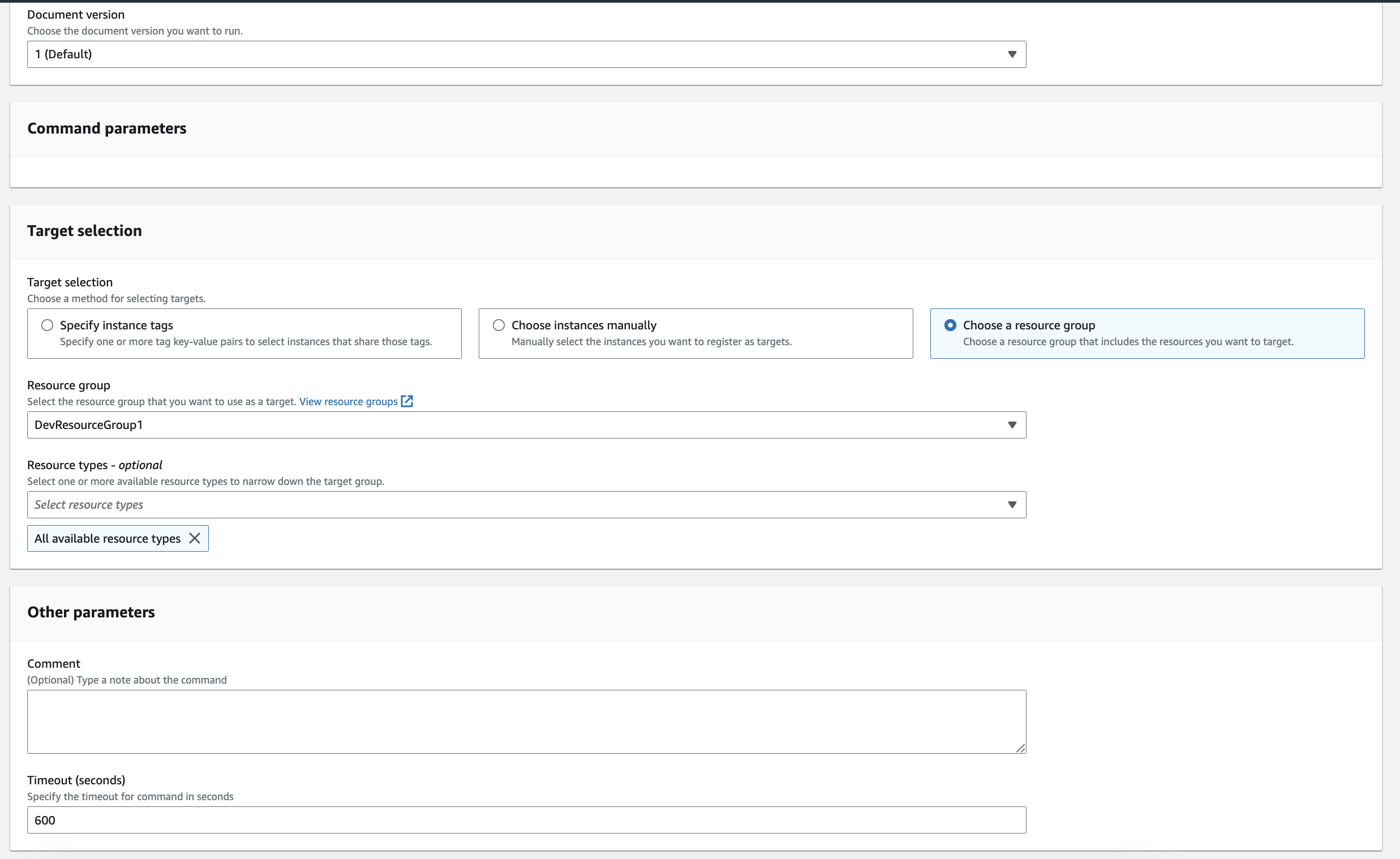Remove the All available resource types tag
Screen dimensions: 1400x859
[x=194, y=538]
